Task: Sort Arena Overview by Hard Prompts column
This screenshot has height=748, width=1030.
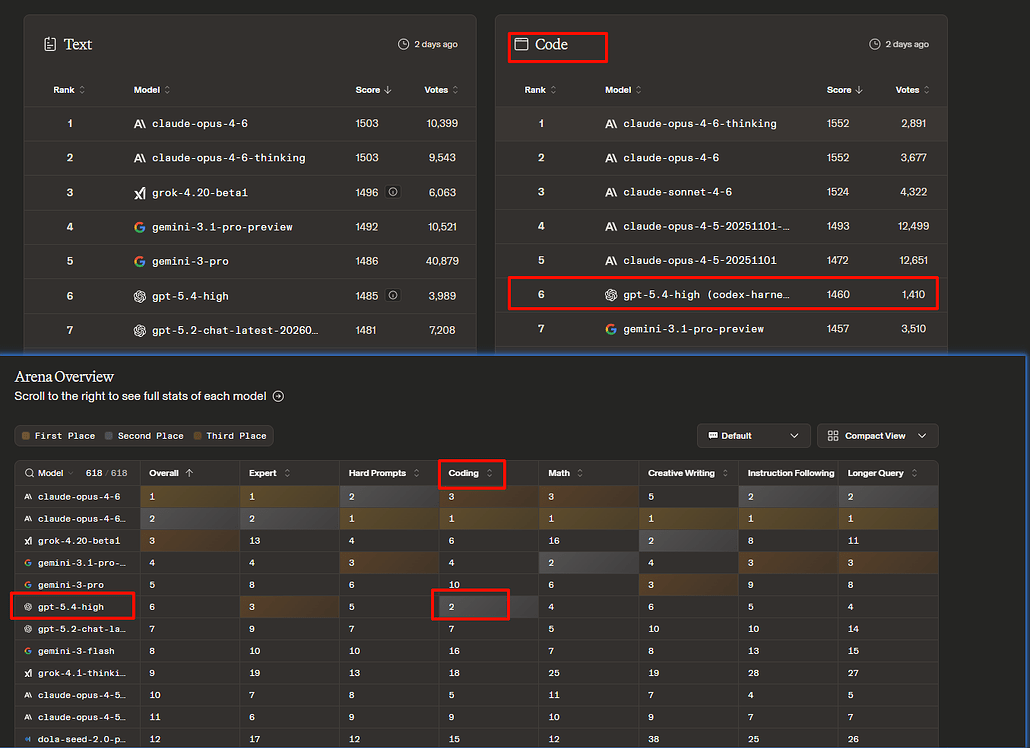Action: pyautogui.click(x=384, y=473)
